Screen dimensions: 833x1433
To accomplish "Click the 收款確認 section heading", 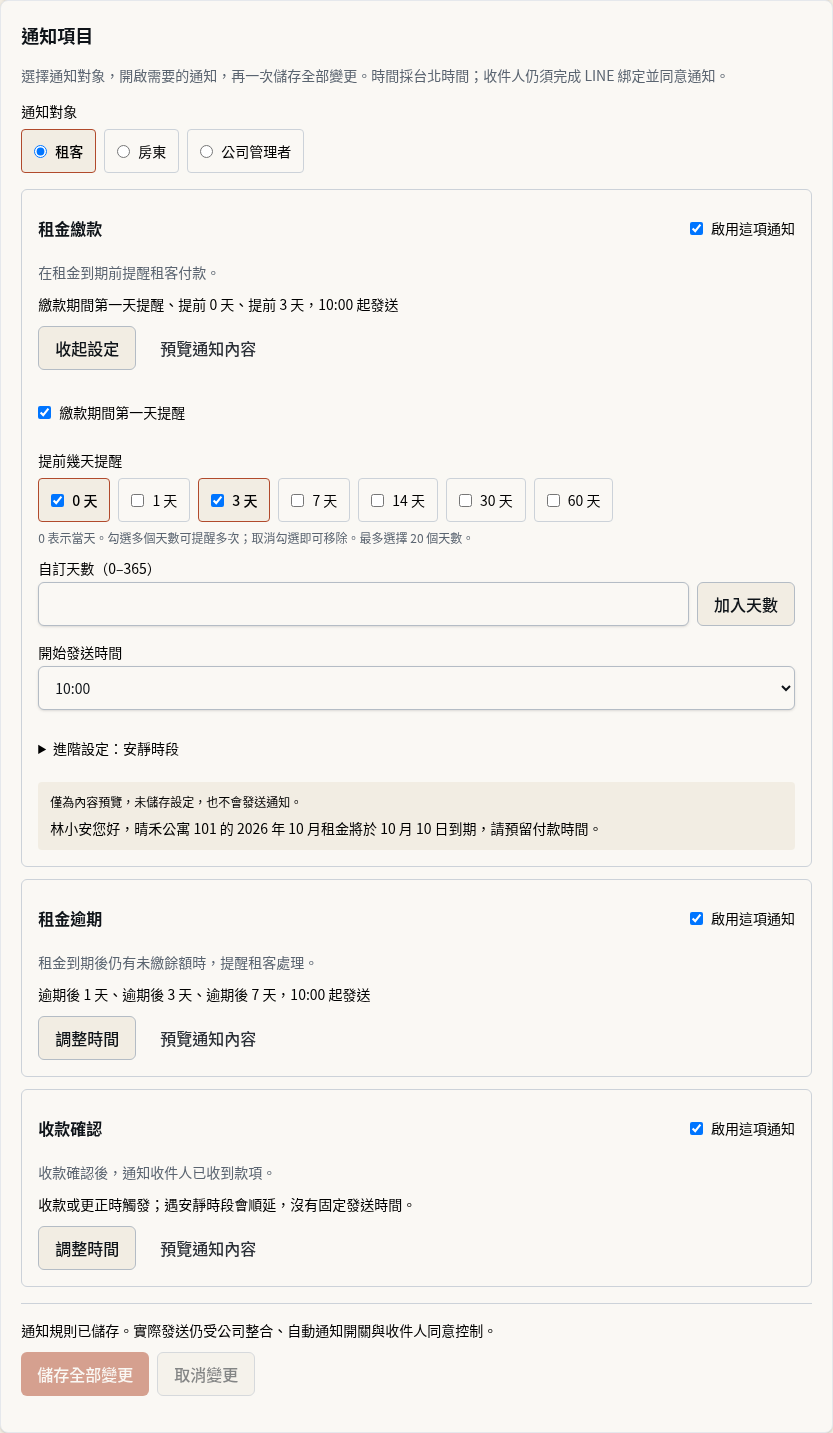I will tap(70, 1129).
